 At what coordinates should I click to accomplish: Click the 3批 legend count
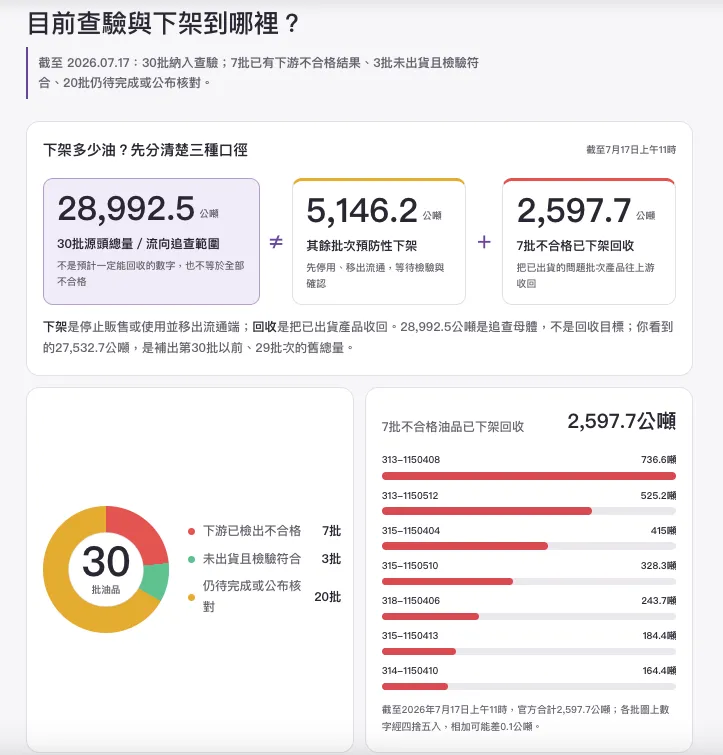pos(331,559)
